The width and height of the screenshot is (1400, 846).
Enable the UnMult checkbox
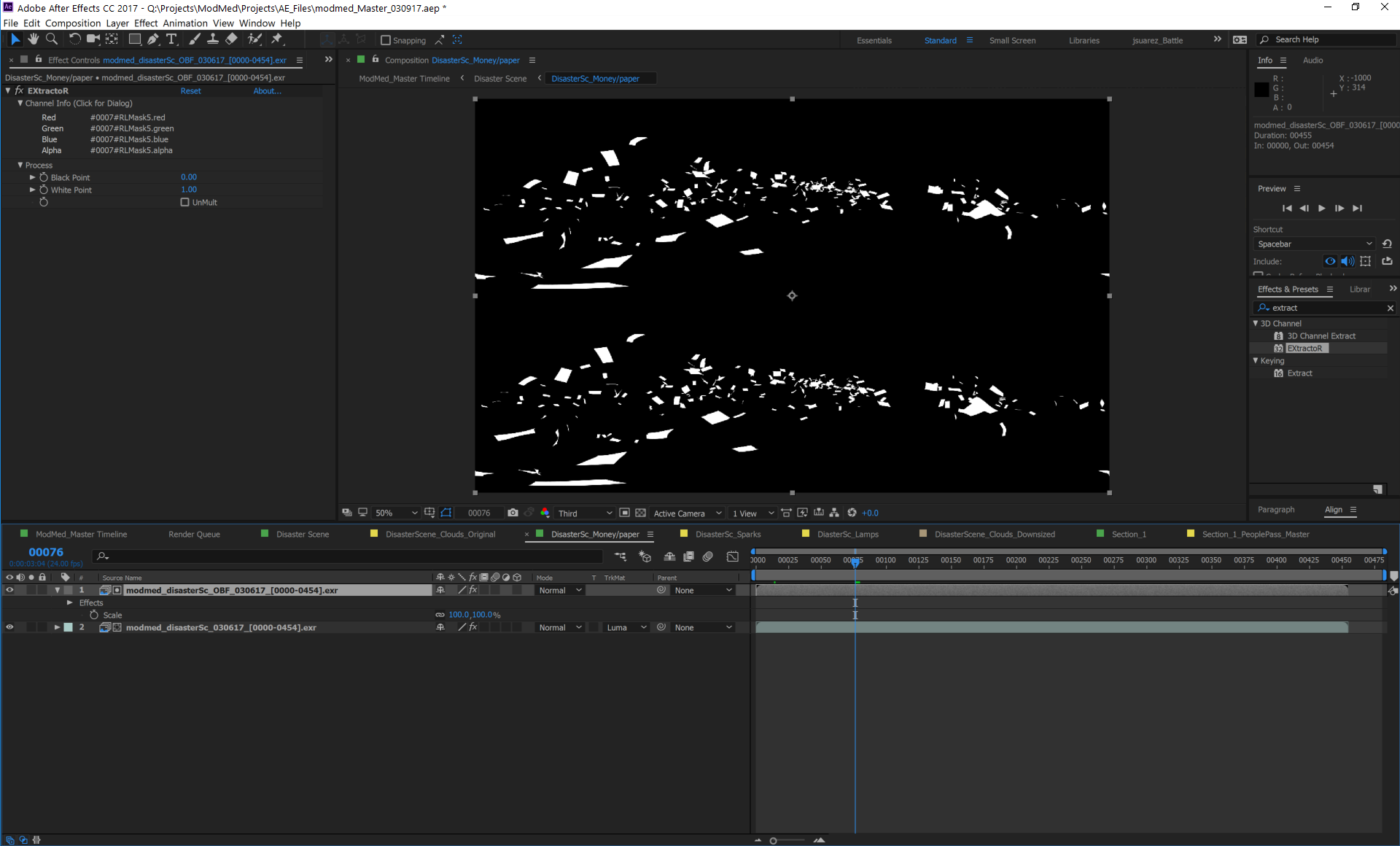pyautogui.click(x=185, y=202)
